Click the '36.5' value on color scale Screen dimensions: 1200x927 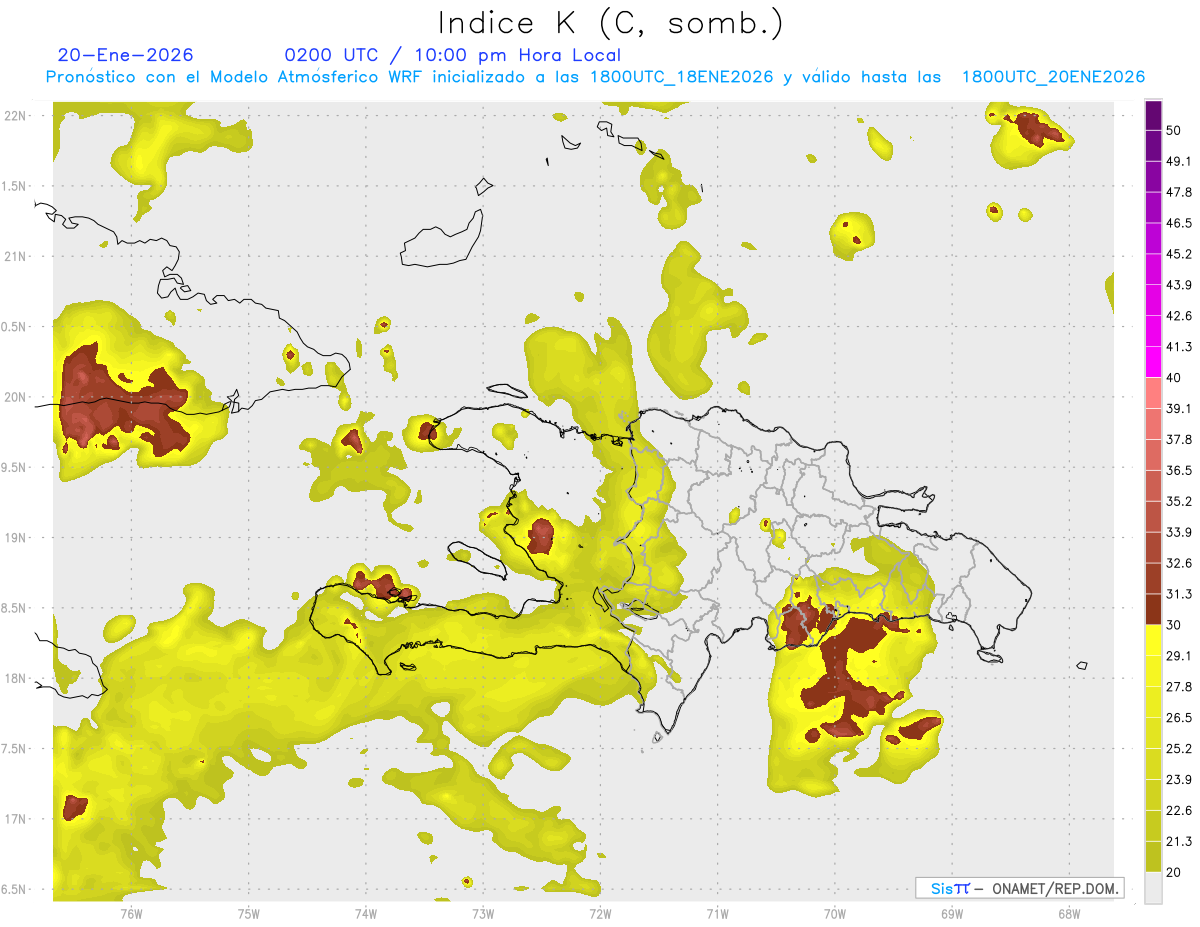pyautogui.click(x=1179, y=470)
